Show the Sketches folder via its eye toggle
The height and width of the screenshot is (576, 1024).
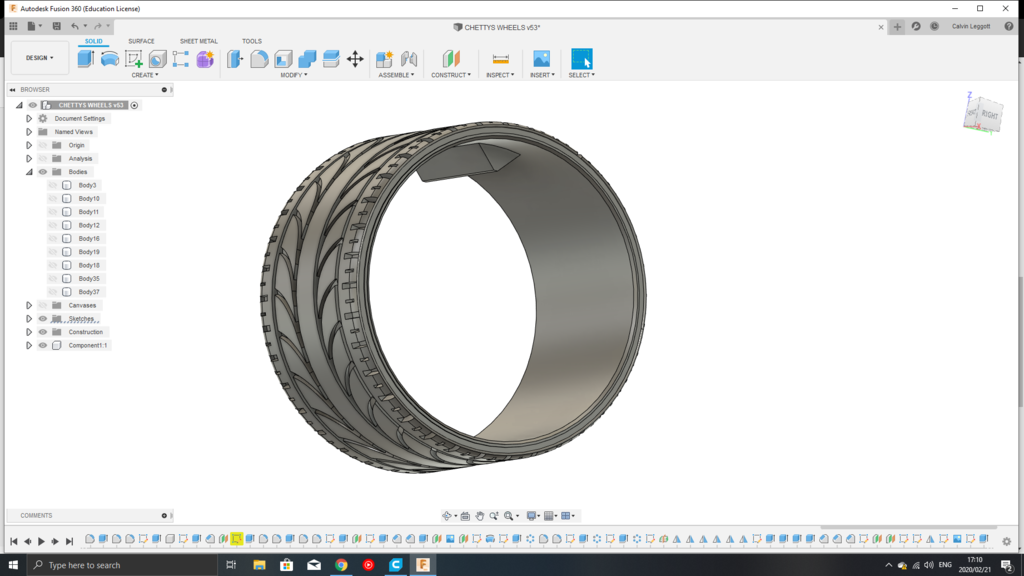[42, 318]
